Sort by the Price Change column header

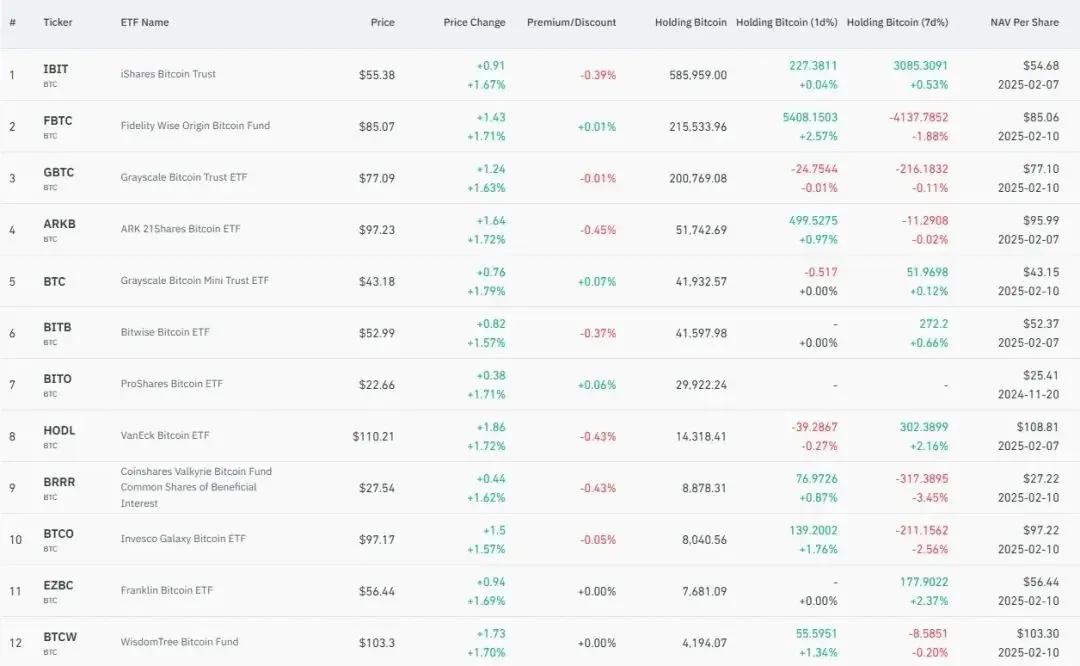(474, 22)
